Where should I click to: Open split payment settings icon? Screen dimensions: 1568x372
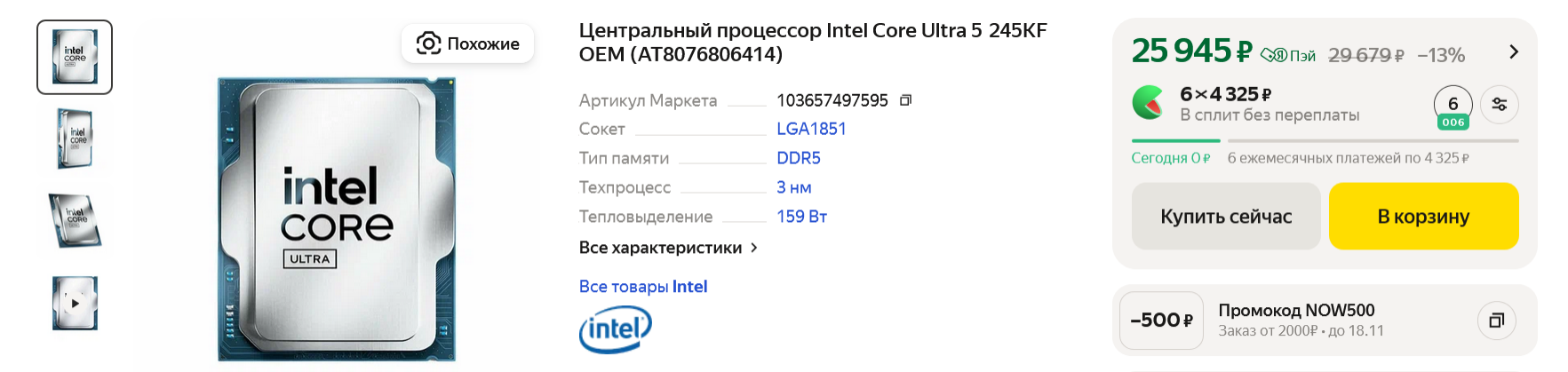(x=1500, y=104)
